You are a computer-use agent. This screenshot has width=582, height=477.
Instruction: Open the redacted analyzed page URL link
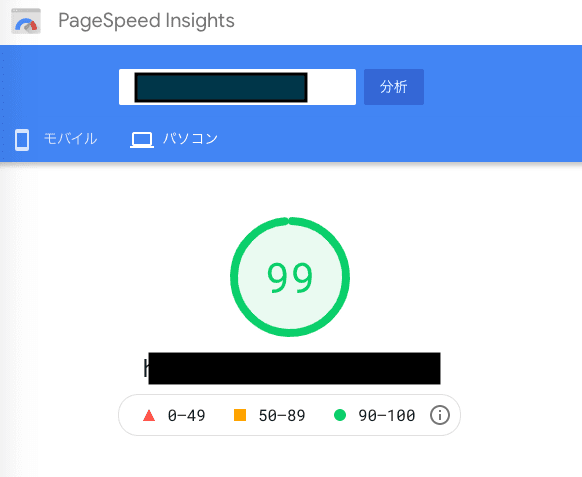(292, 368)
